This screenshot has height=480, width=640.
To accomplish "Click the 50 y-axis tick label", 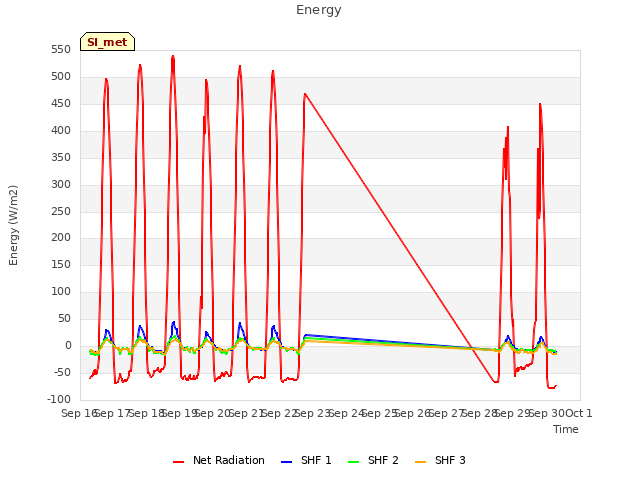I will (x=64, y=318).
